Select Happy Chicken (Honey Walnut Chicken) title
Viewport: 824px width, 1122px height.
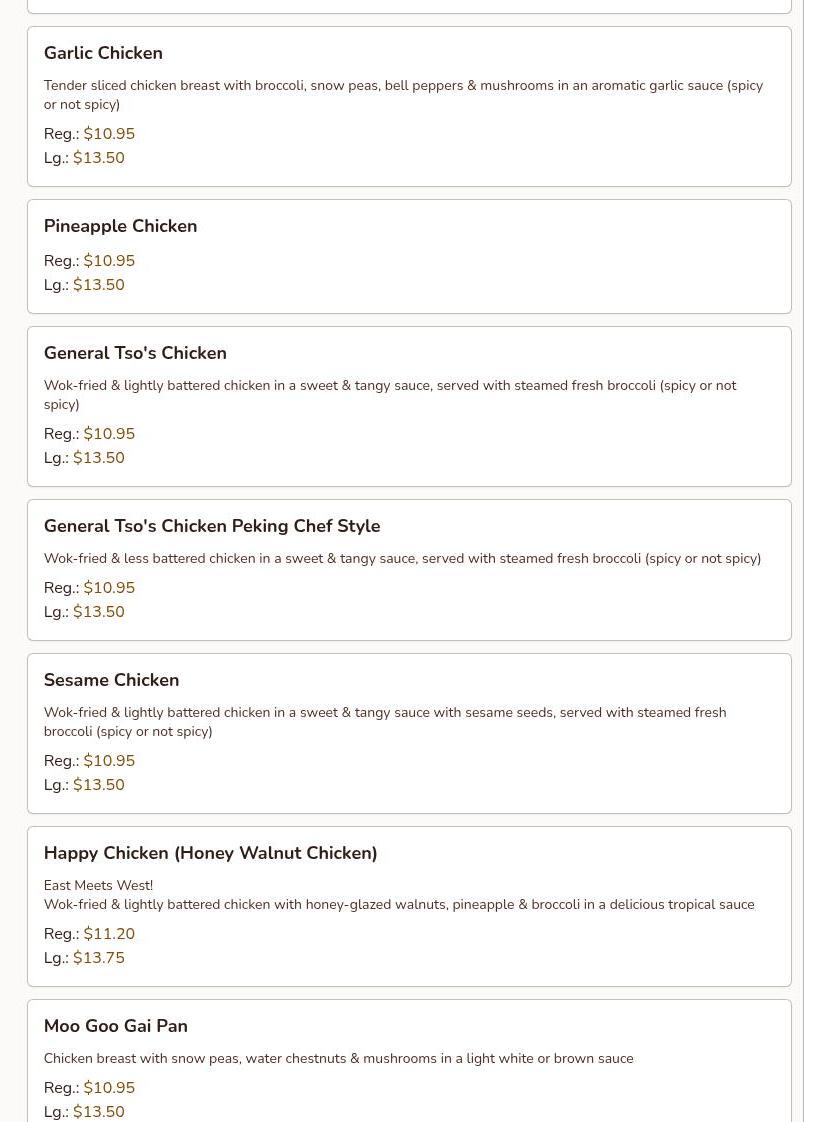210,853
